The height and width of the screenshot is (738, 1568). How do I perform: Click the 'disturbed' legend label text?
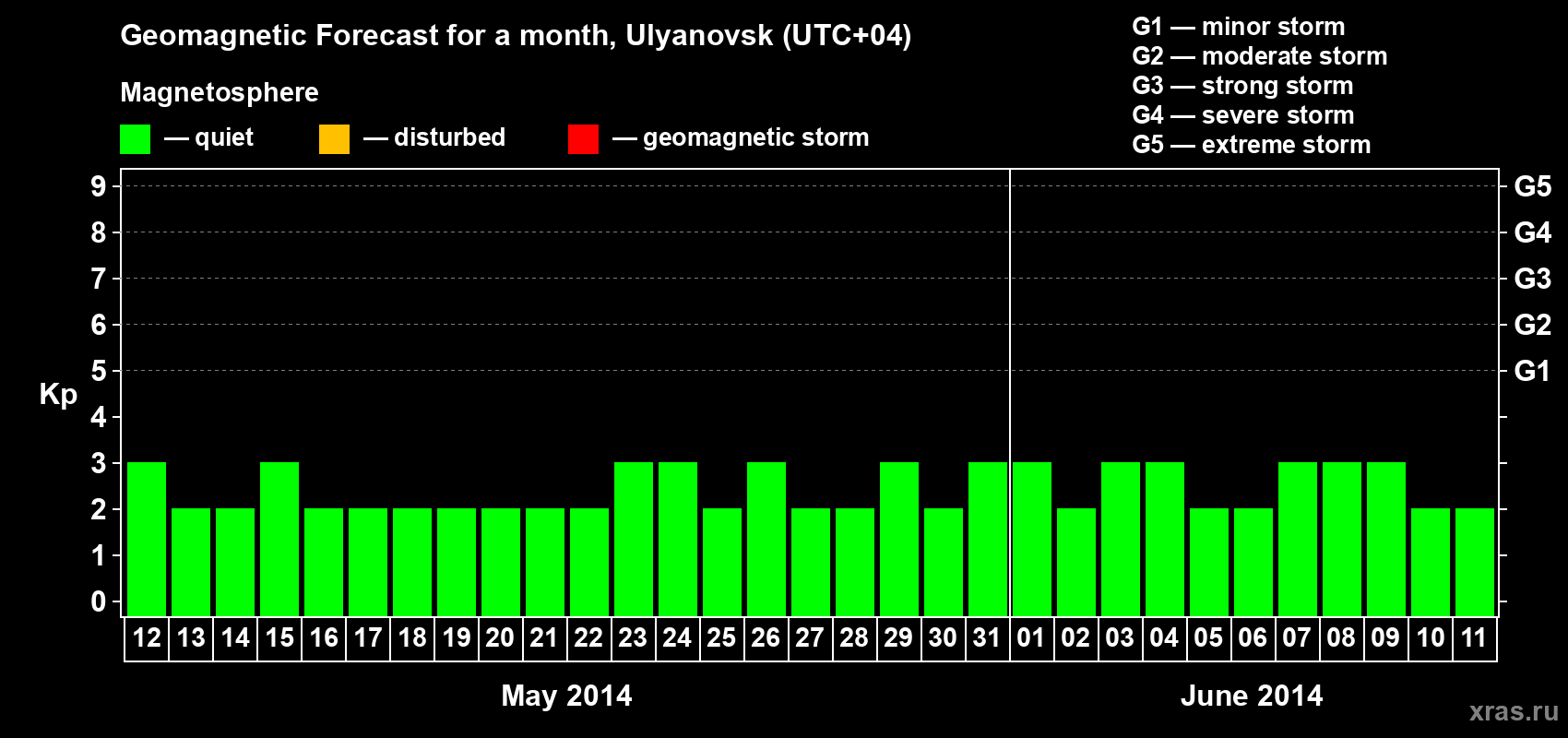pyautogui.click(x=450, y=137)
